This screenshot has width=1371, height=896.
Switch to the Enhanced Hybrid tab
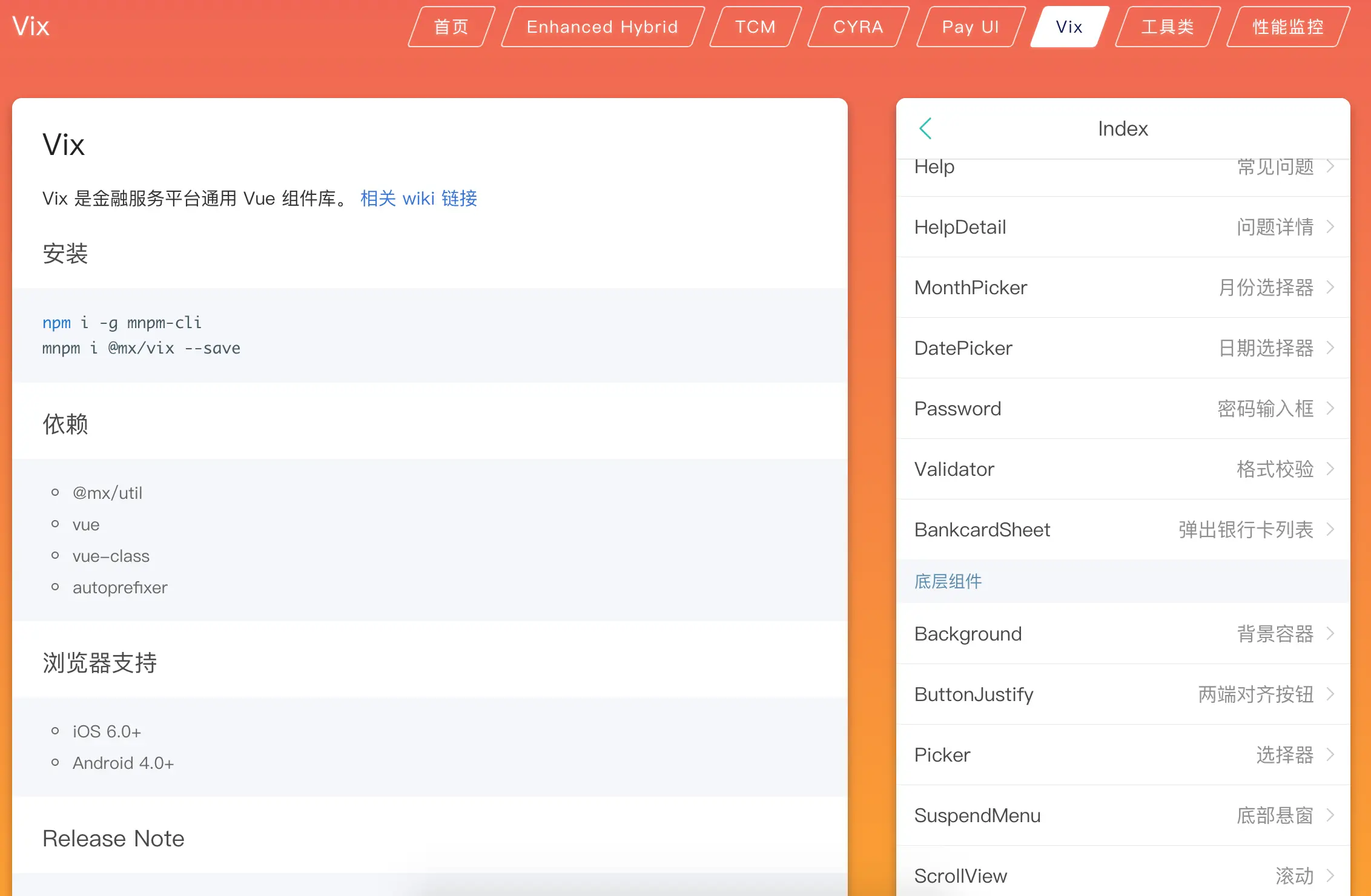pyautogui.click(x=602, y=27)
